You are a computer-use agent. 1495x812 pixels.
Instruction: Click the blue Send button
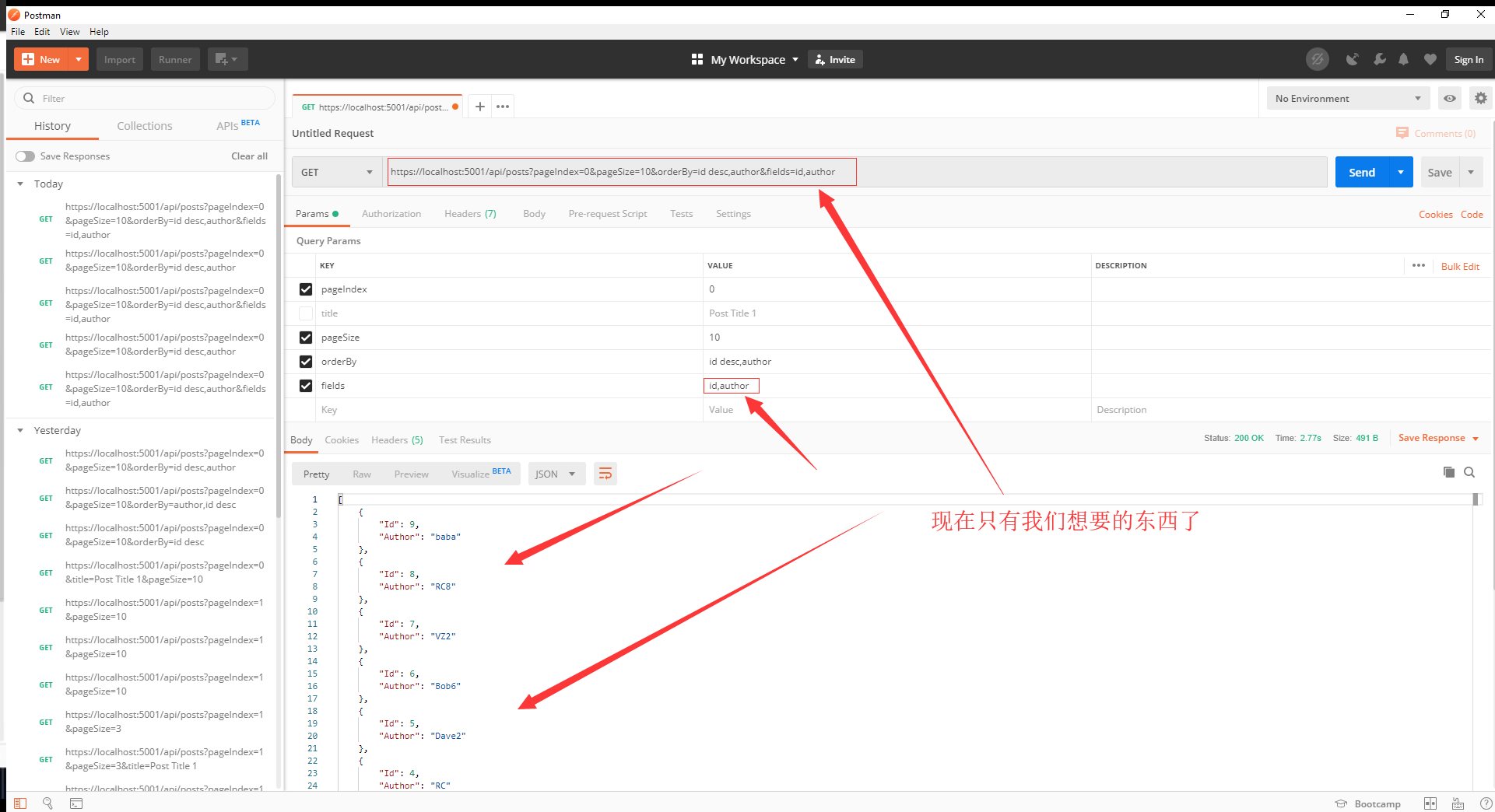pyautogui.click(x=1362, y=172)
